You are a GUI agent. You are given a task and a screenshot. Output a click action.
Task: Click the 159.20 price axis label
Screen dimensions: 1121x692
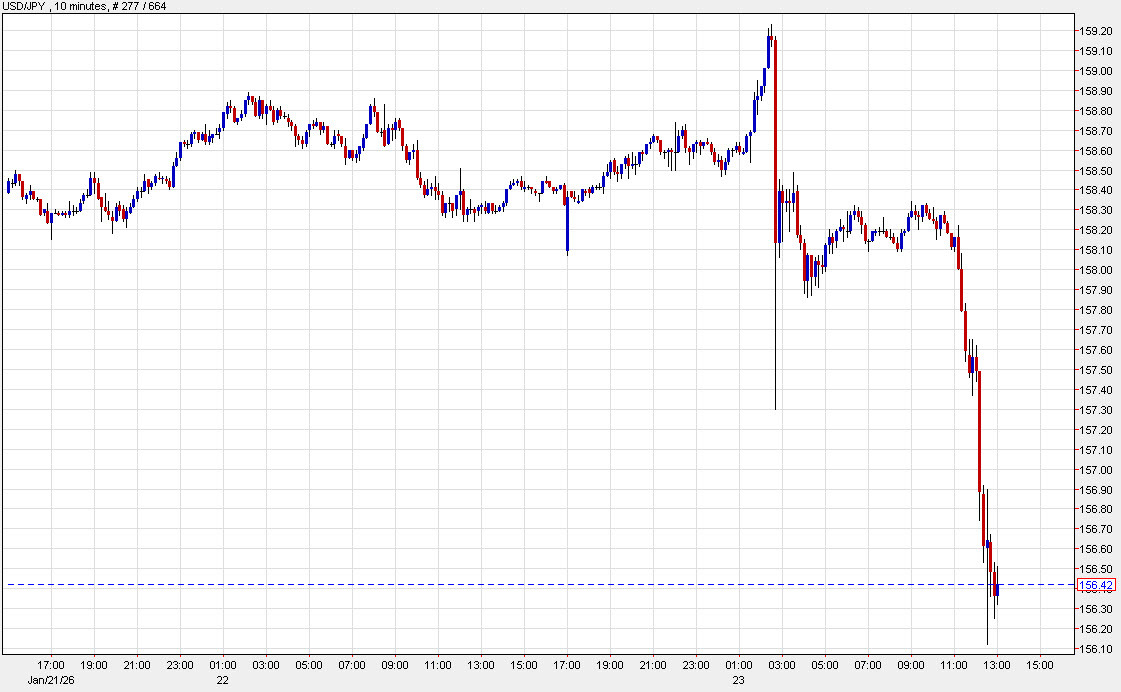(1097, 31)
